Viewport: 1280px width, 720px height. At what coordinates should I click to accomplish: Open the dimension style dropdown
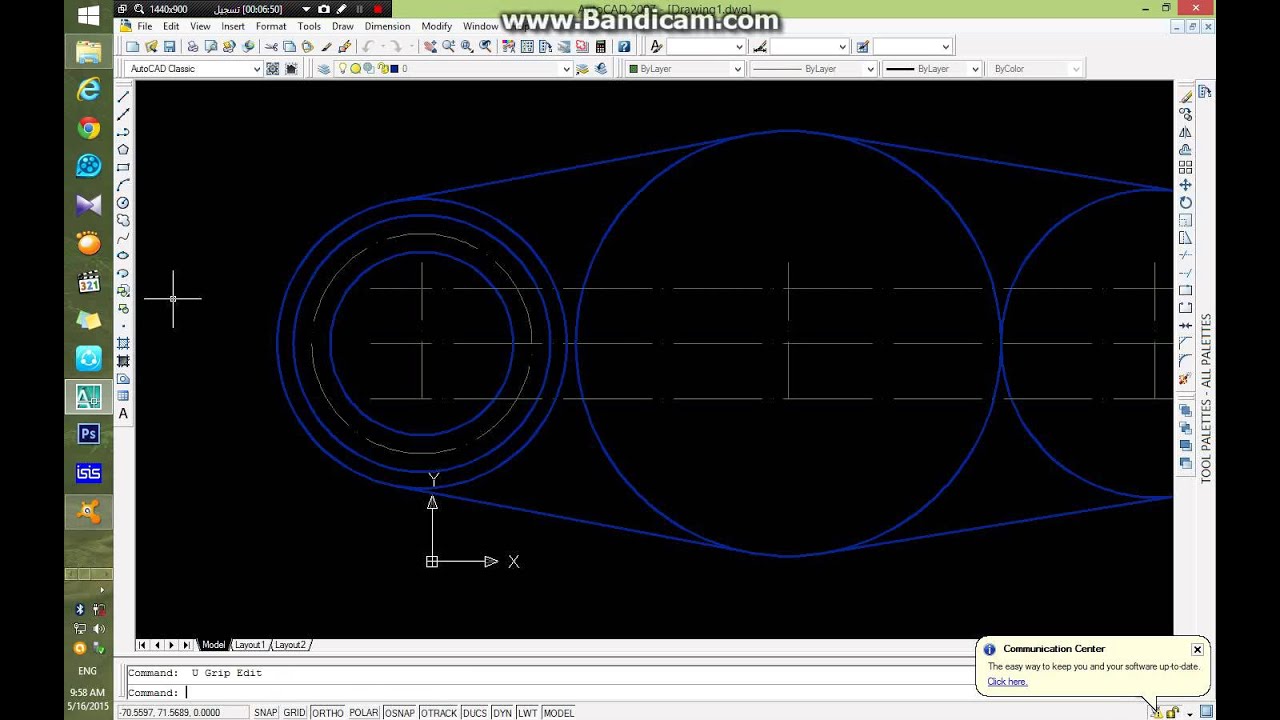[842, 46]
